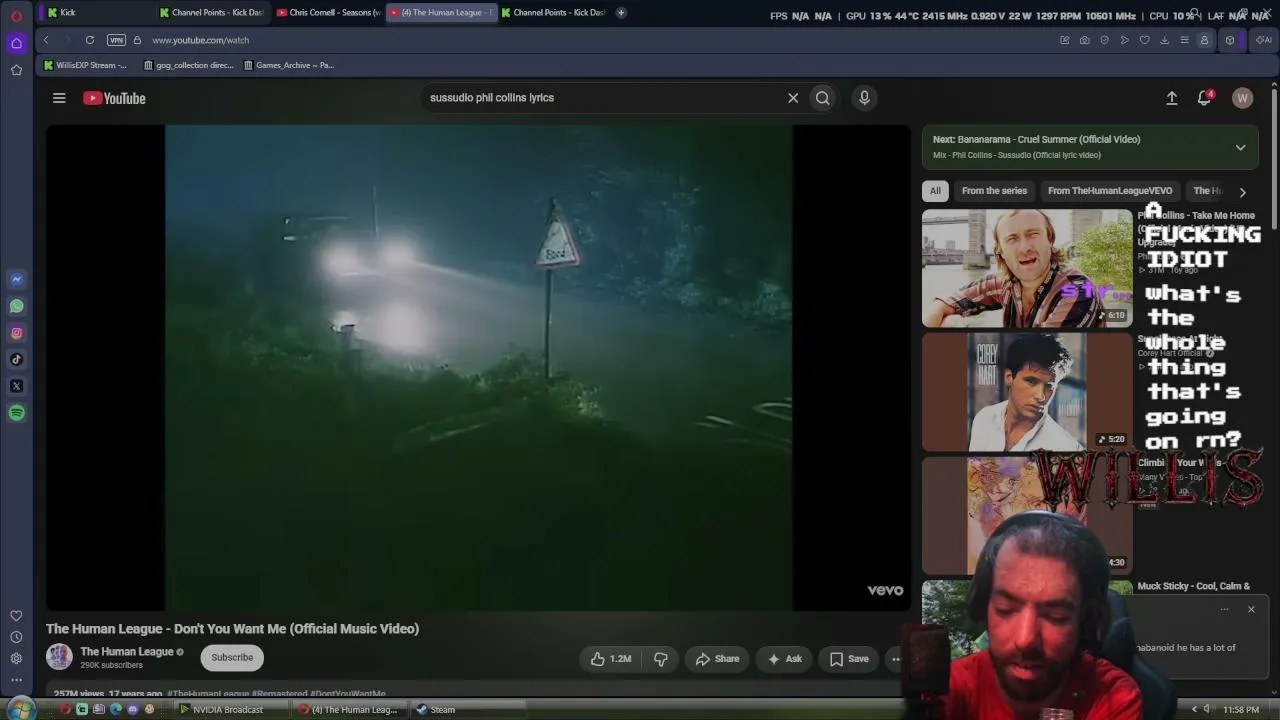Switch to the Chris Cornell Seasons tab

328,13
